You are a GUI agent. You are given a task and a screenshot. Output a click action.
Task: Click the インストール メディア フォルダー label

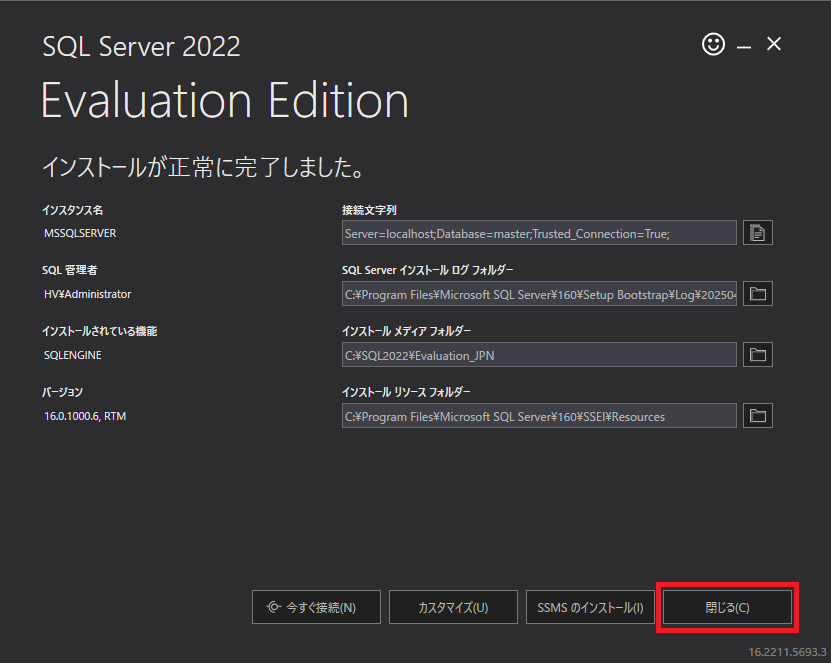click(406, 331)
